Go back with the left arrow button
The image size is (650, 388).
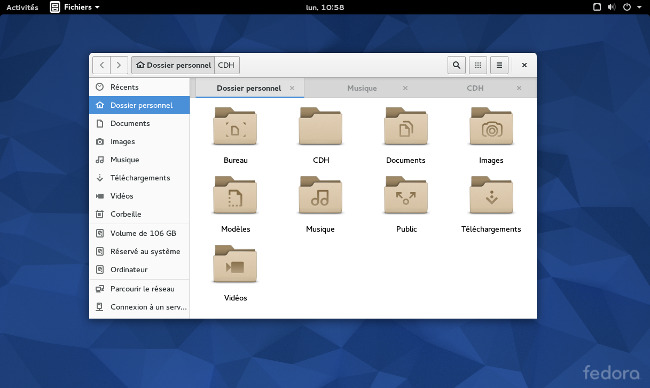coord(102,65)
